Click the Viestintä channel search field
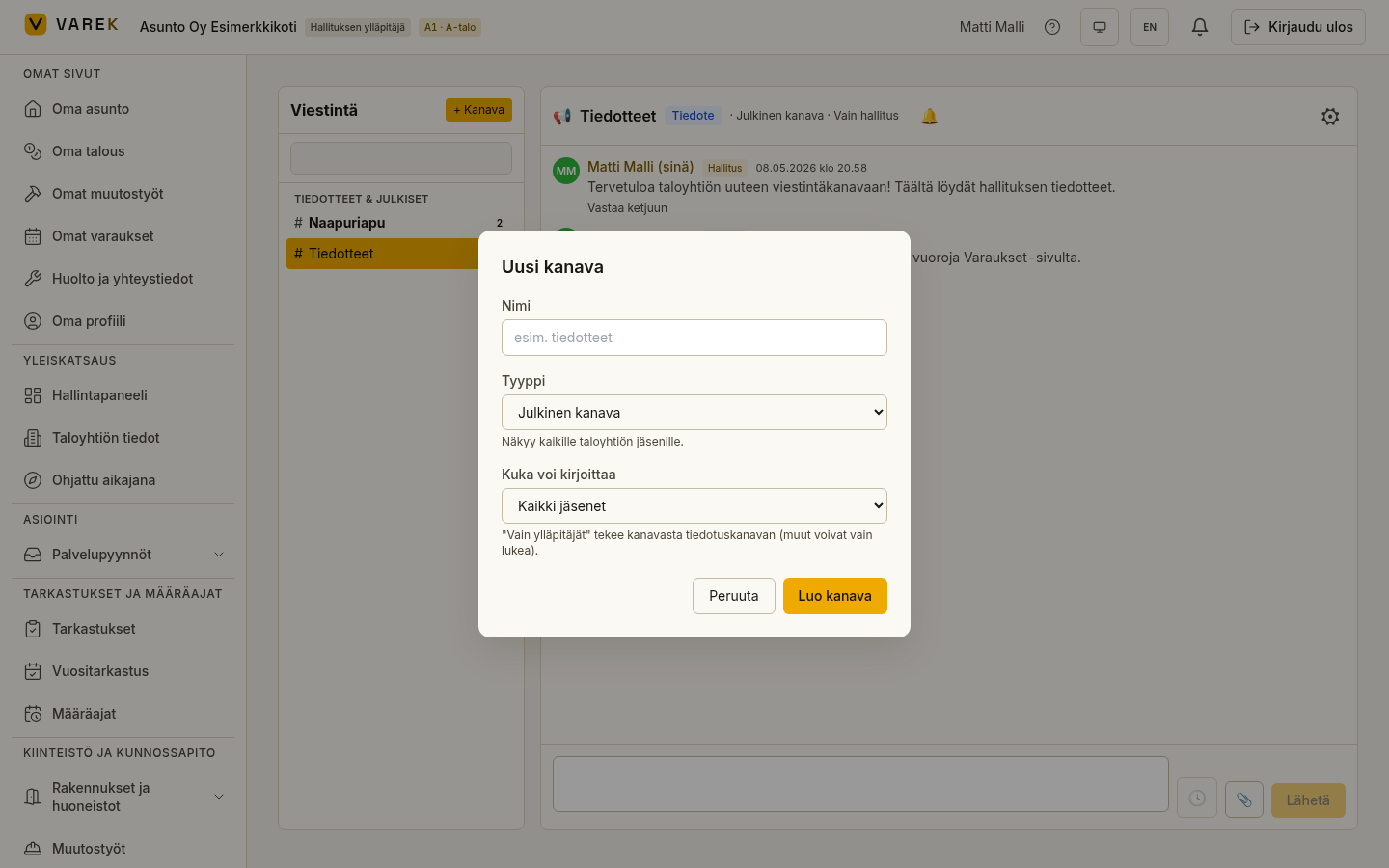Image resolution: width=1389 pixels, height=868 pixels. (401, 158)
